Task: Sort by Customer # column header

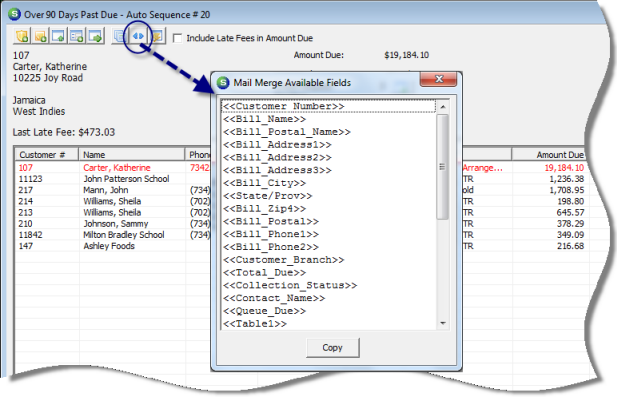Action: (x=47, y=155)
